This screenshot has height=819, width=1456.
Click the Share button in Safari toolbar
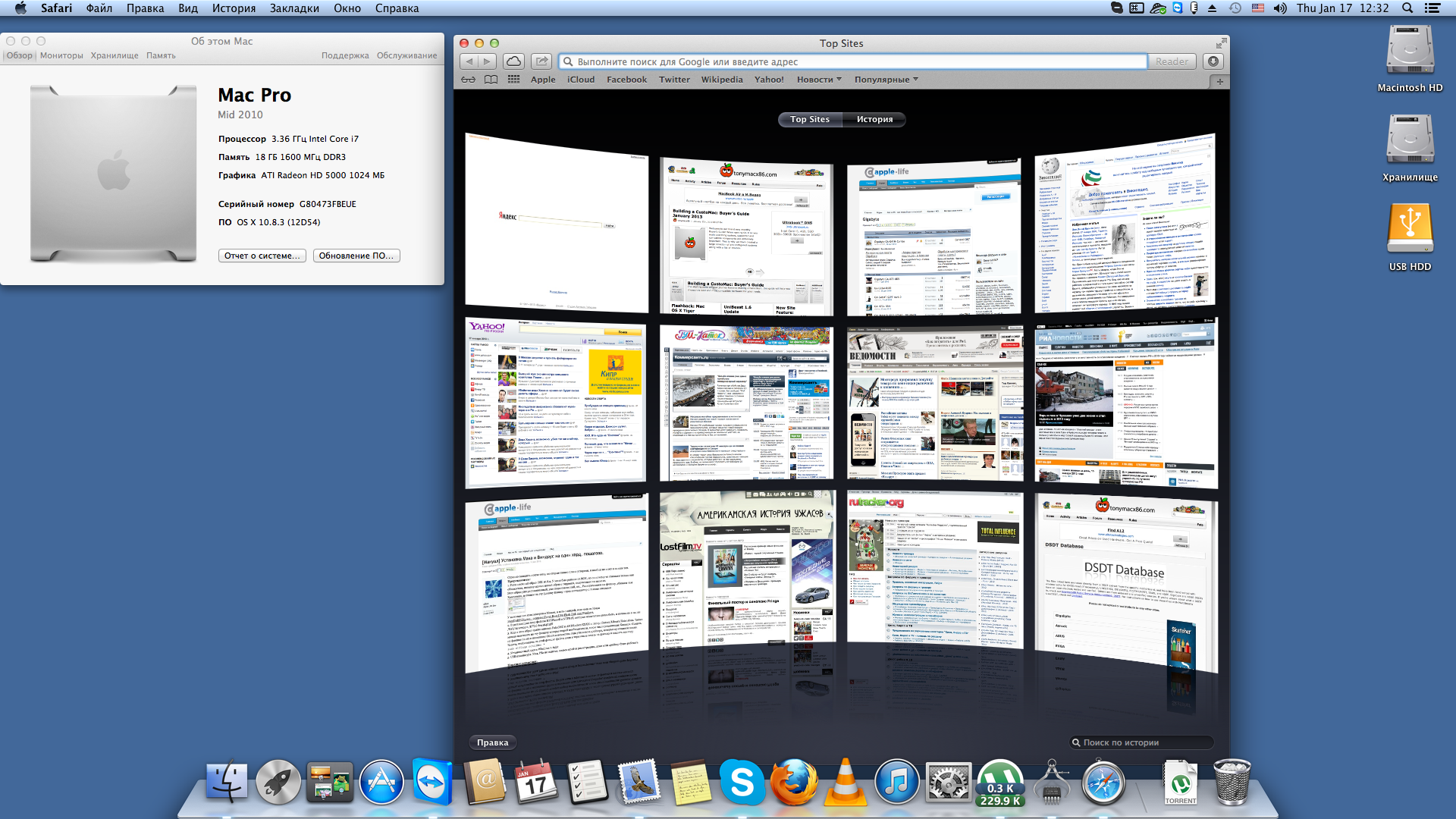point(541,61)
